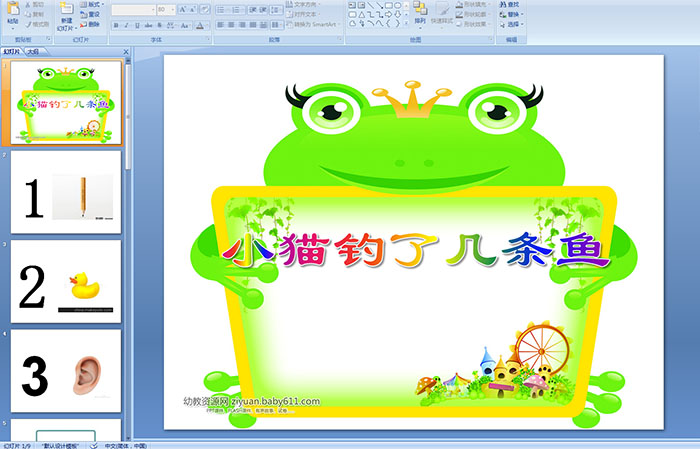Toggle italic formatting

(126, 25)
